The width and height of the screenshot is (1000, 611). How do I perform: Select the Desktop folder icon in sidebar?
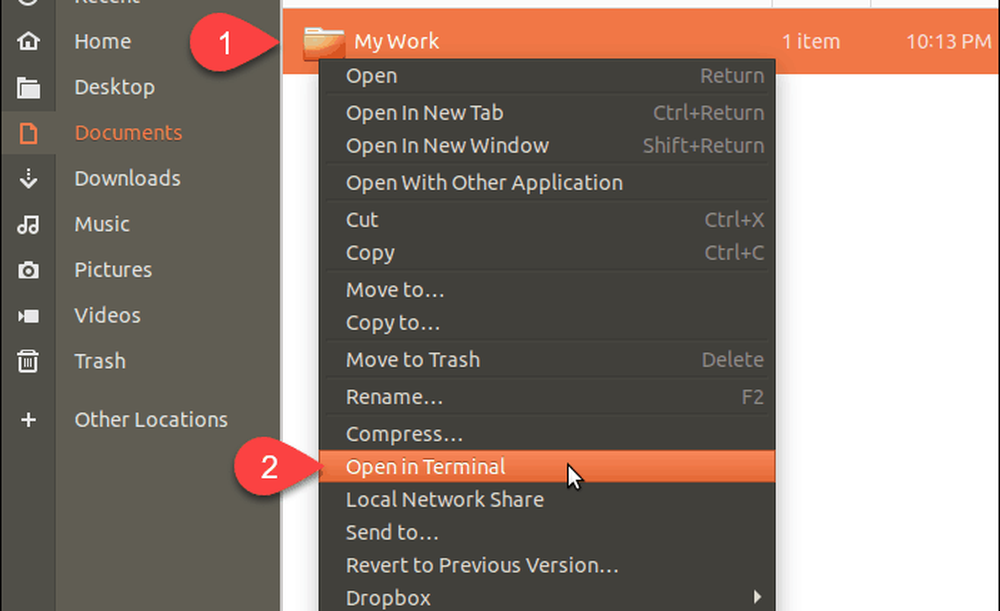click(x=29, y=87)
